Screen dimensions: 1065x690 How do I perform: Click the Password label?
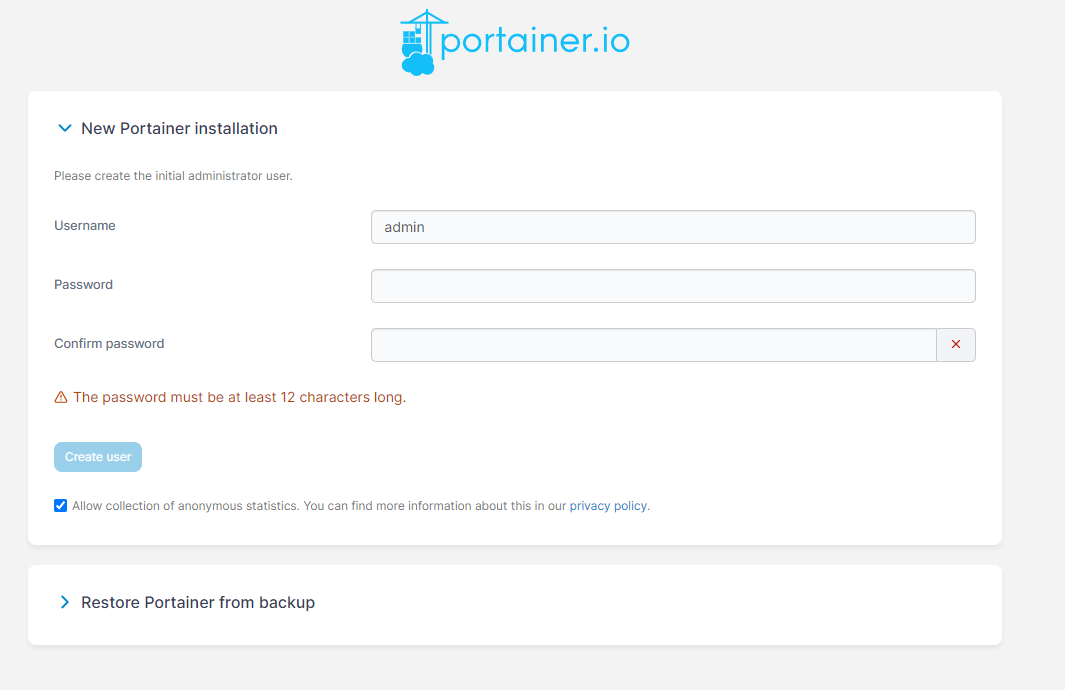click(84, 285)
